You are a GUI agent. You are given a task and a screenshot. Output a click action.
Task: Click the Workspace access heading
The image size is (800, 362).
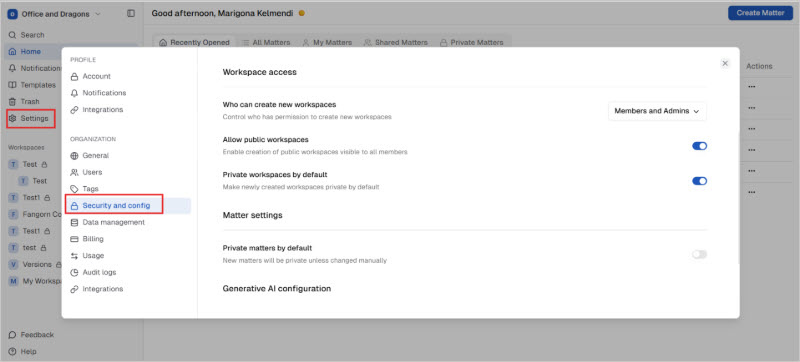pyautogui.click(x=260, y=72)
